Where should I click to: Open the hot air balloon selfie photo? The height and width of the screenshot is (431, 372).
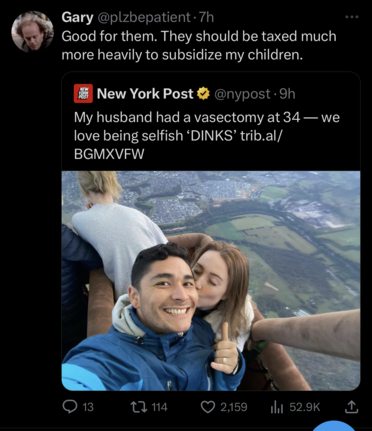tap(211, 280)
